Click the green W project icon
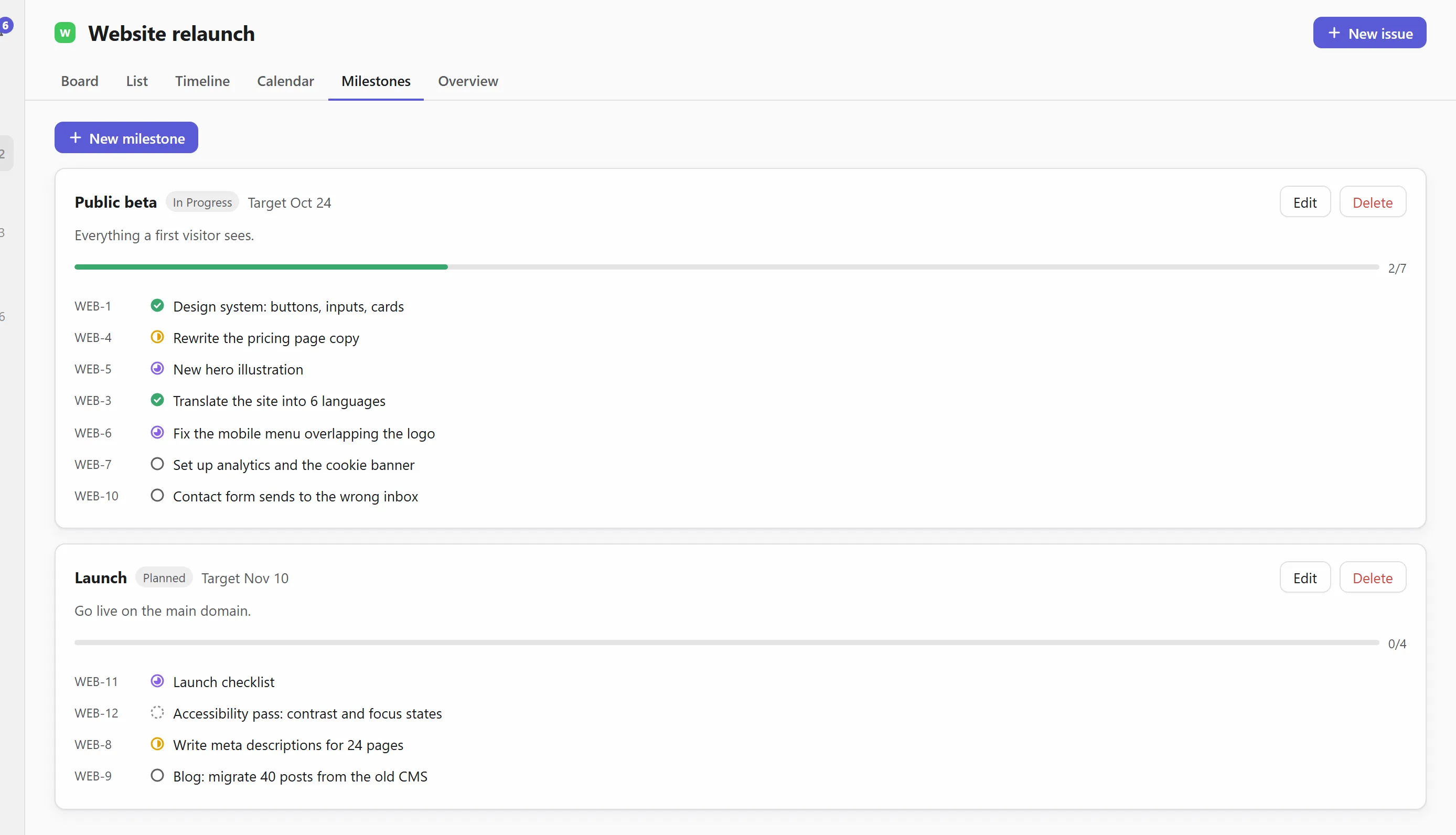The image size is (1456, 835). coord(65,33)
